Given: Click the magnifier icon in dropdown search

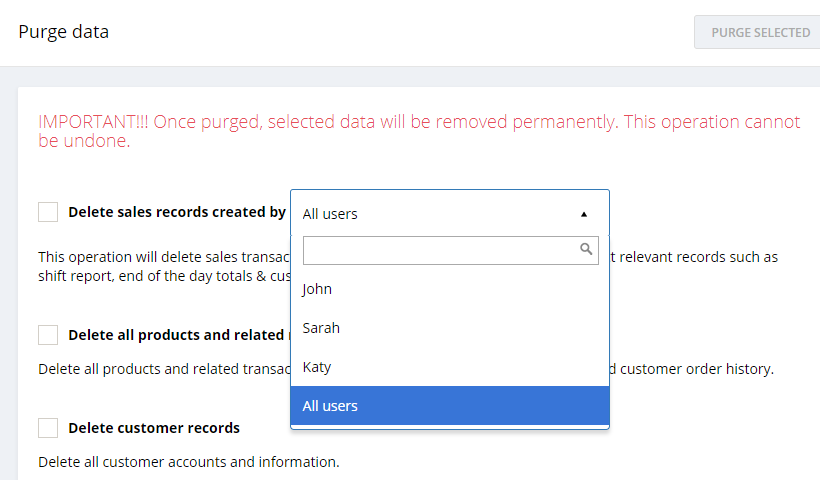Looking at the screenshot, I should 586,249.
